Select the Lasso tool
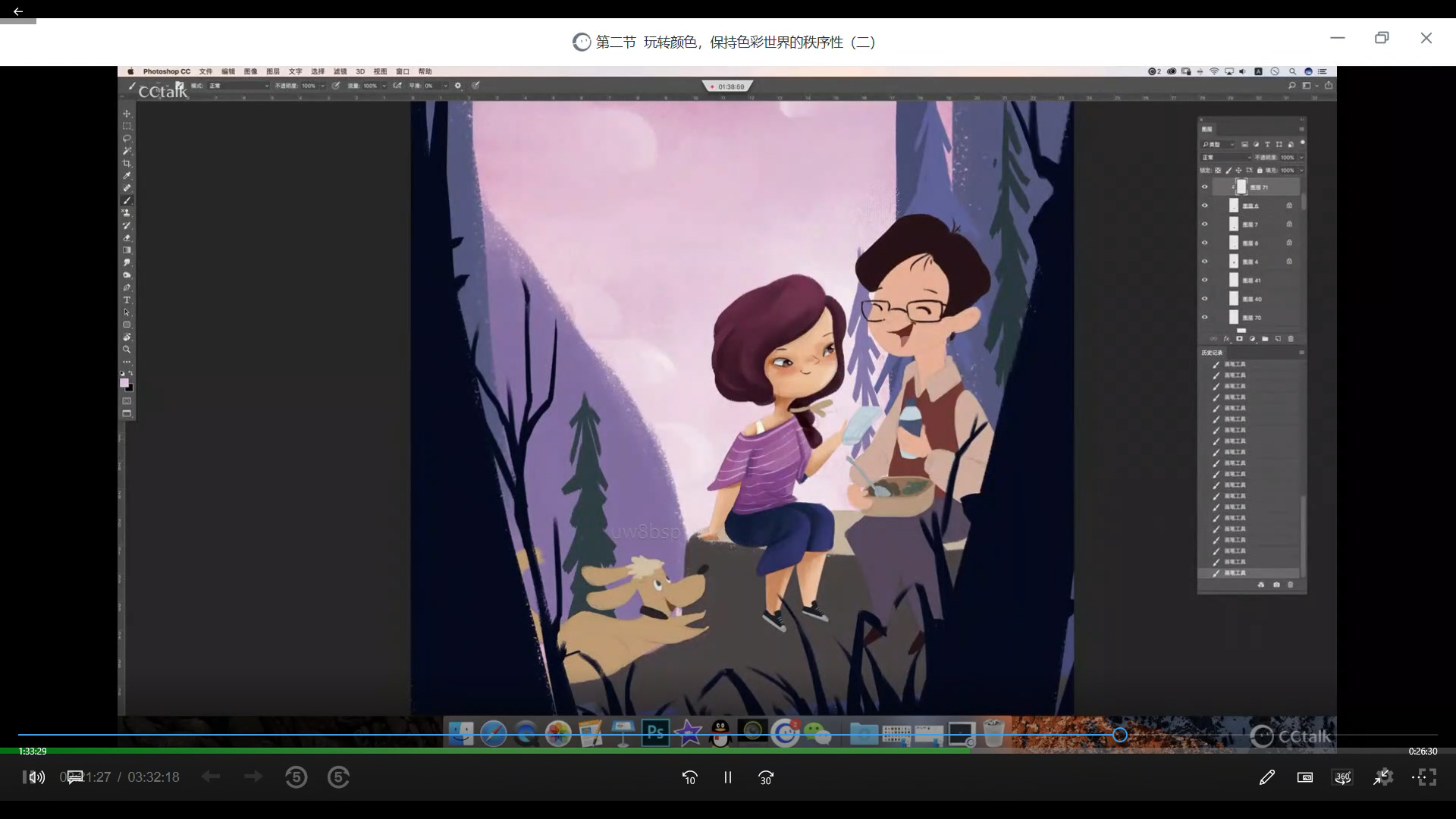This screenshot has width=1456, height=819. (127, 139)
